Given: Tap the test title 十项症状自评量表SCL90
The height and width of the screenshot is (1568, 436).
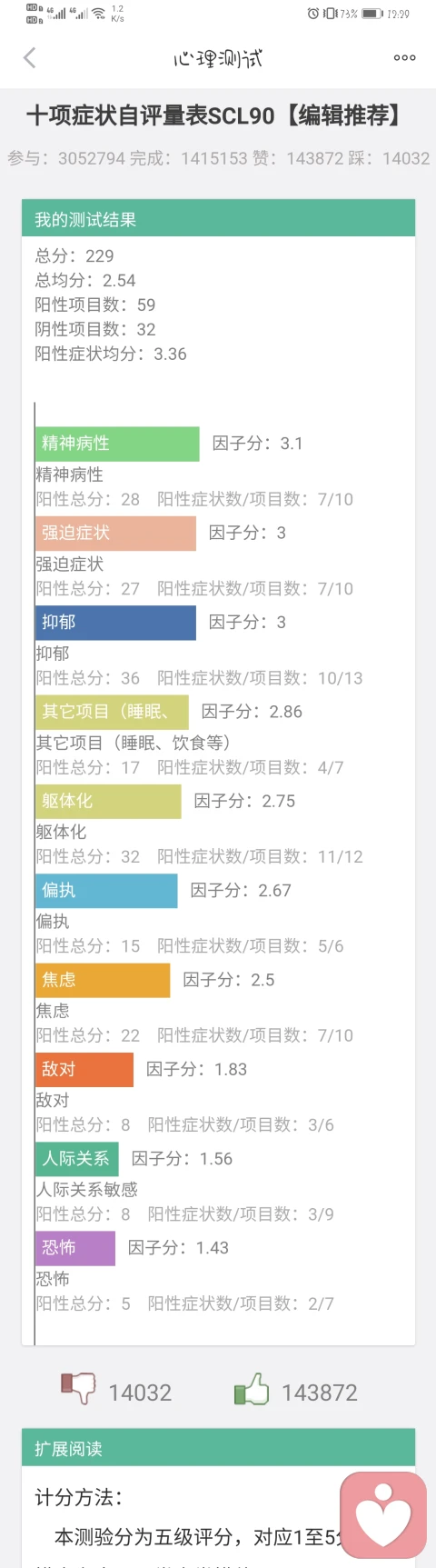Looking at the screenshot, I should pyautogui.click(x=151, y=115).
